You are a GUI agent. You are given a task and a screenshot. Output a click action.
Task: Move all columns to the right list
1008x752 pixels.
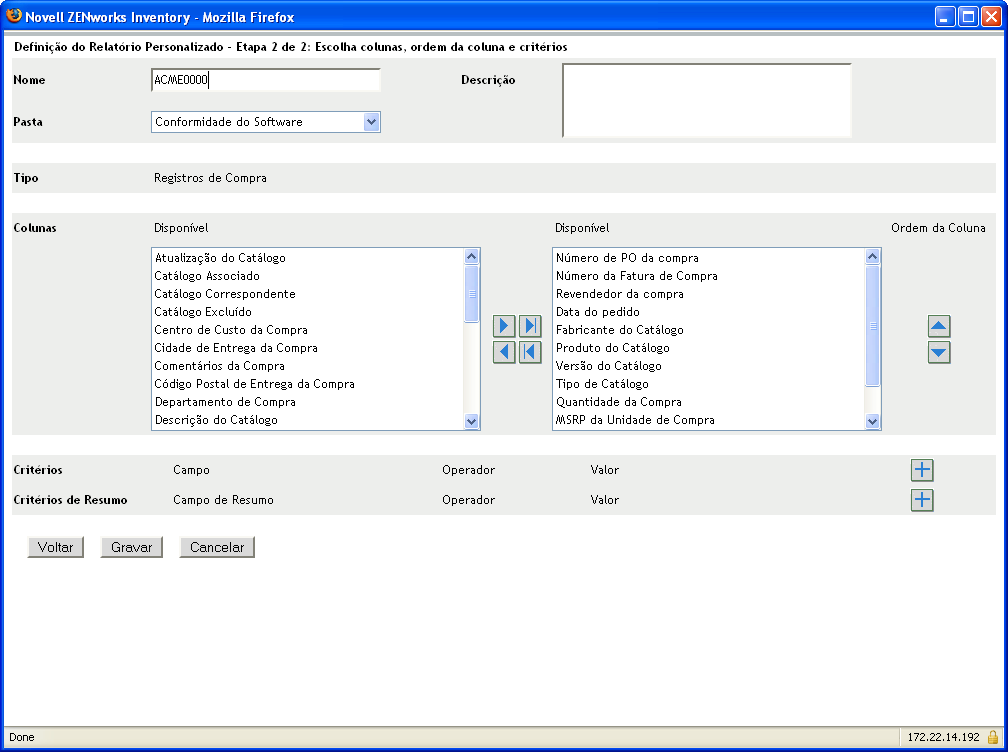pyautogui.click(x=530, y=326)
